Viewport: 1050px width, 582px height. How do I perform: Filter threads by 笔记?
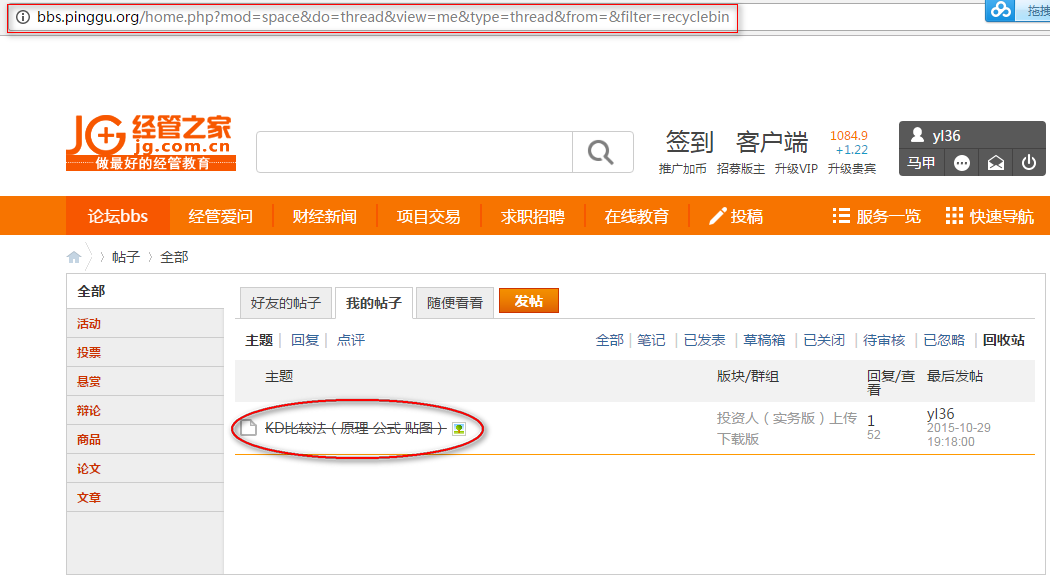[651, 340]
